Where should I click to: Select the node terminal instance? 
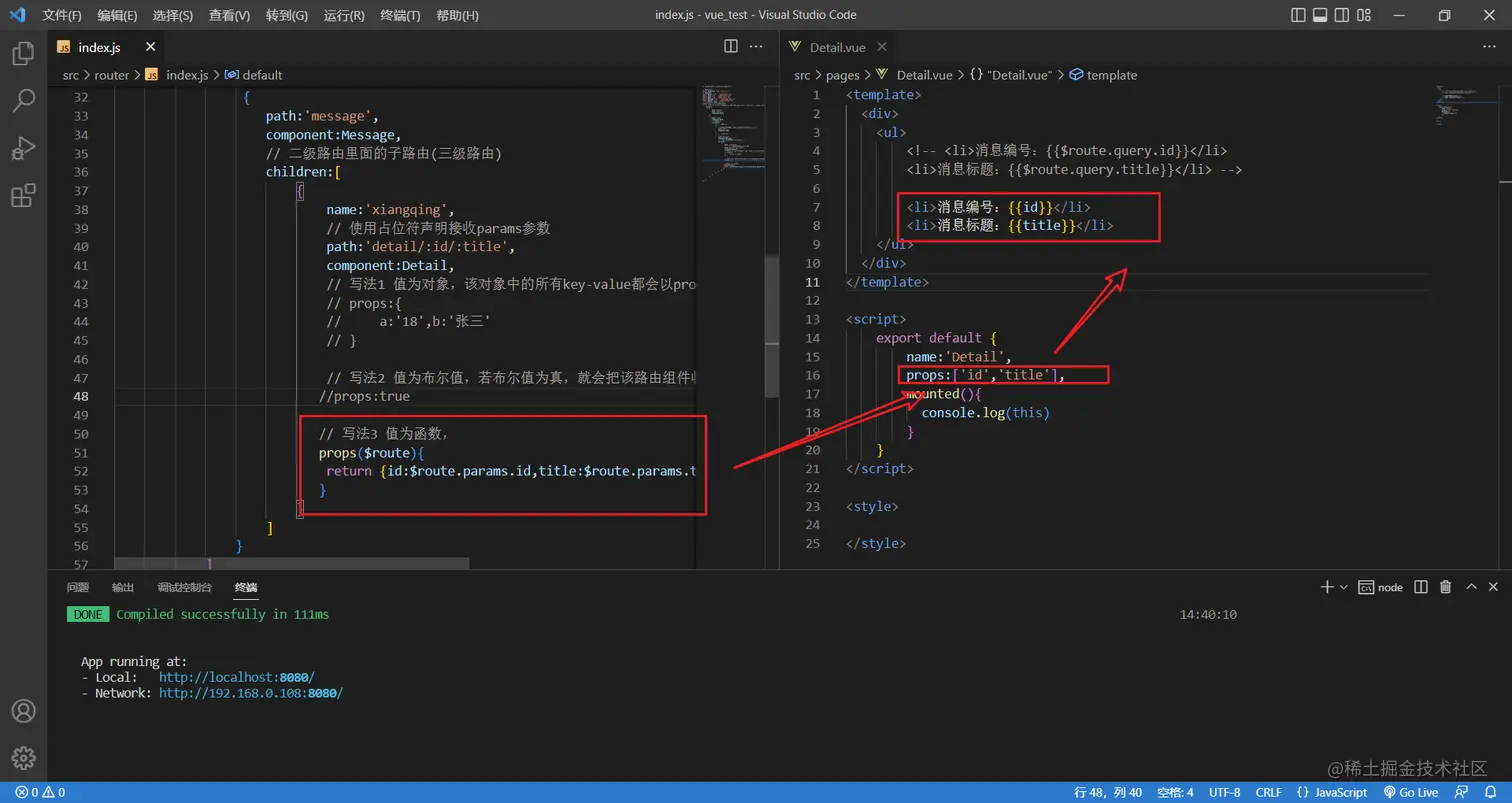[x=1380, y=587]
